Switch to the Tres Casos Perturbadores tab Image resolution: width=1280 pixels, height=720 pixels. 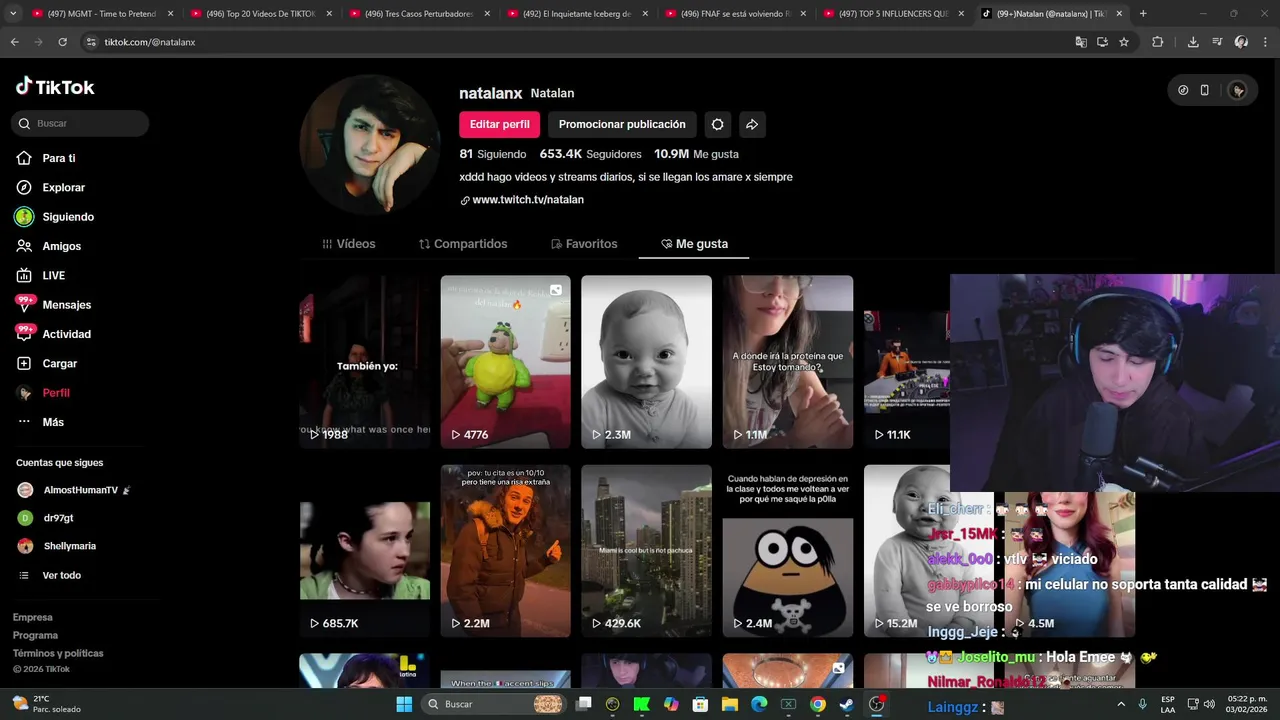click(x=419, y=14)
